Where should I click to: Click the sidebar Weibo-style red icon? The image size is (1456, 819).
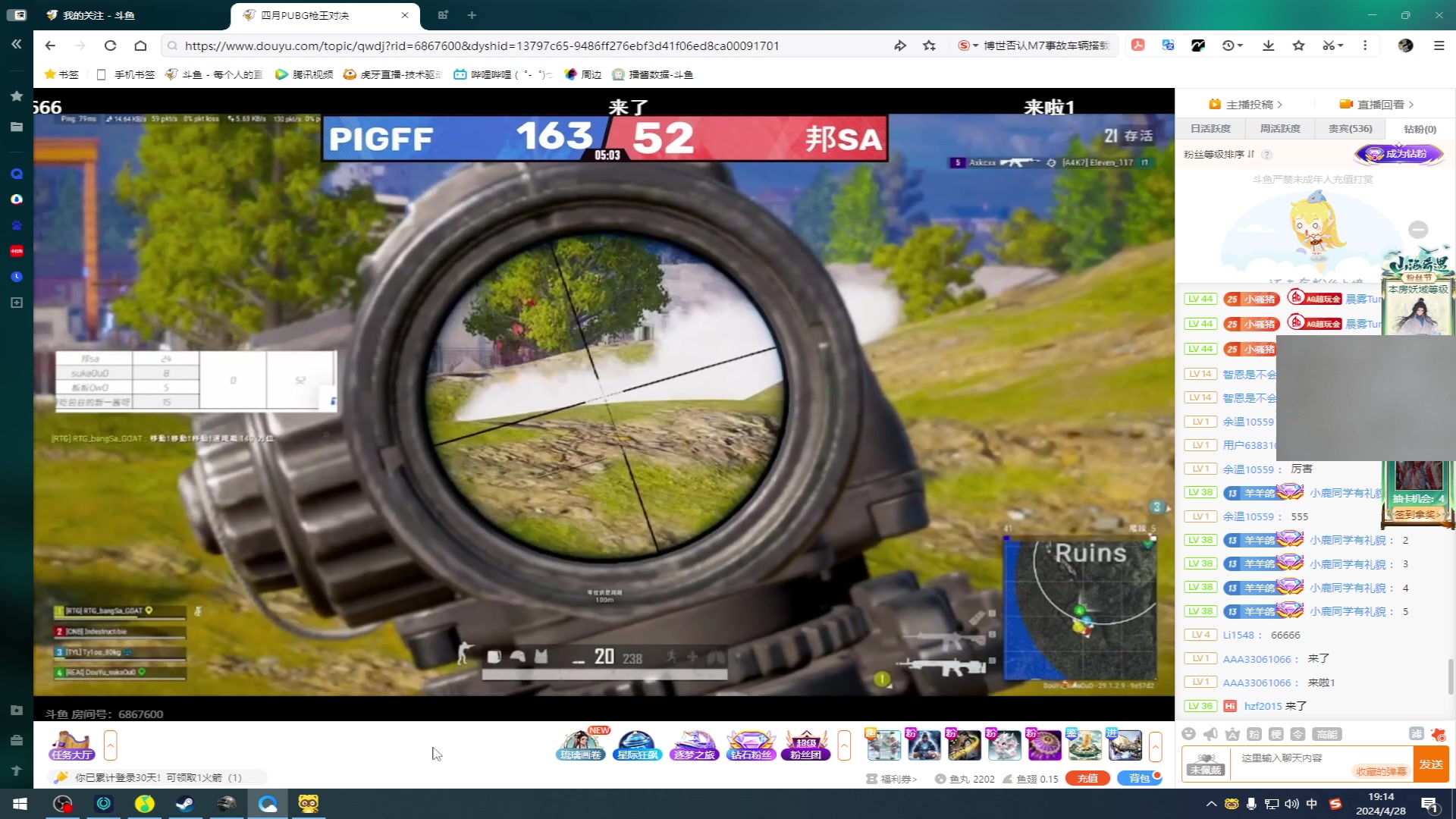coord(16,251)
